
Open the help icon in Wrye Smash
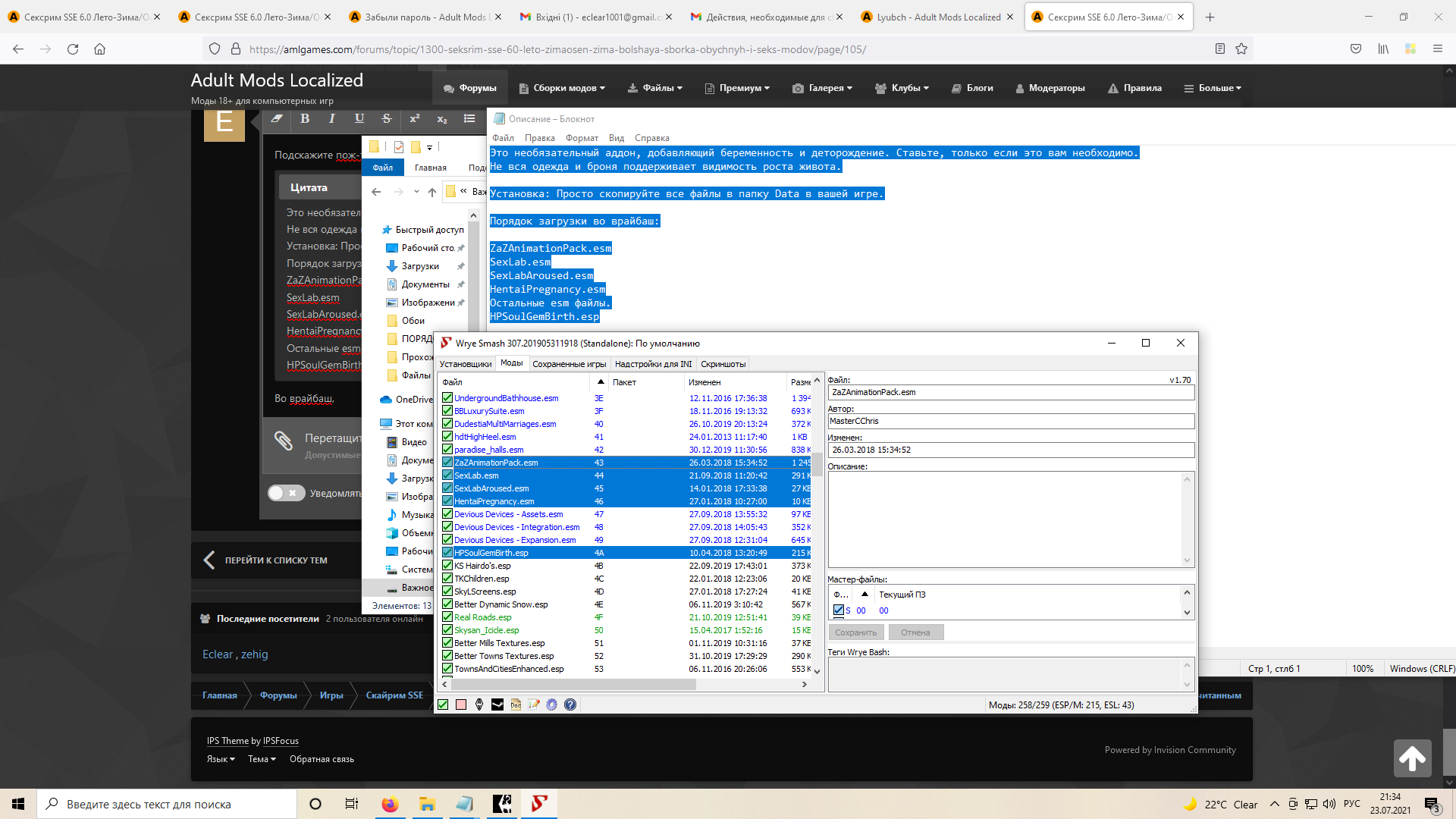tap(570, 704)
